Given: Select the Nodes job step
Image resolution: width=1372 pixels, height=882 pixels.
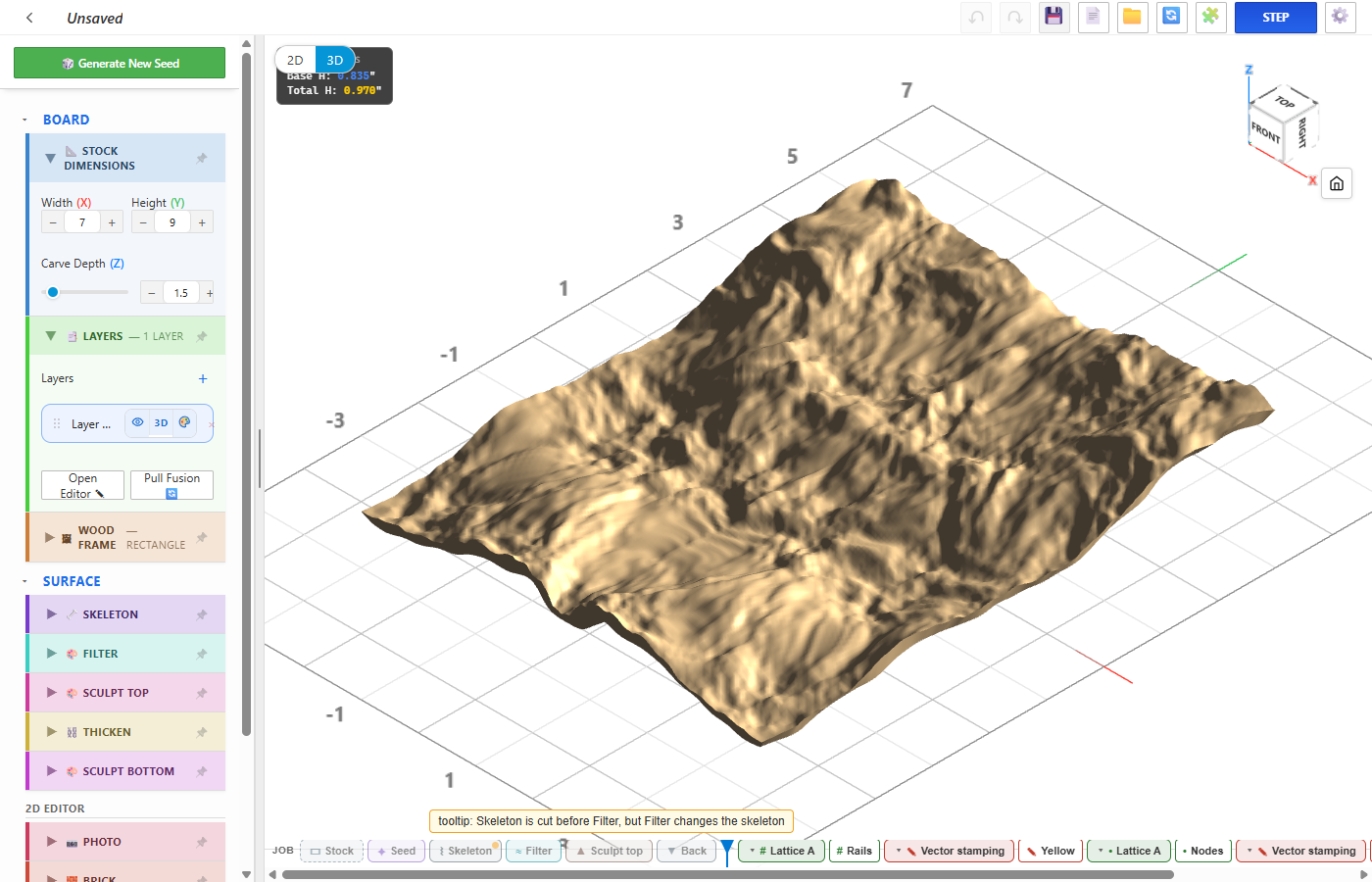Looking at the screenshot, I should coord(1202,851).
